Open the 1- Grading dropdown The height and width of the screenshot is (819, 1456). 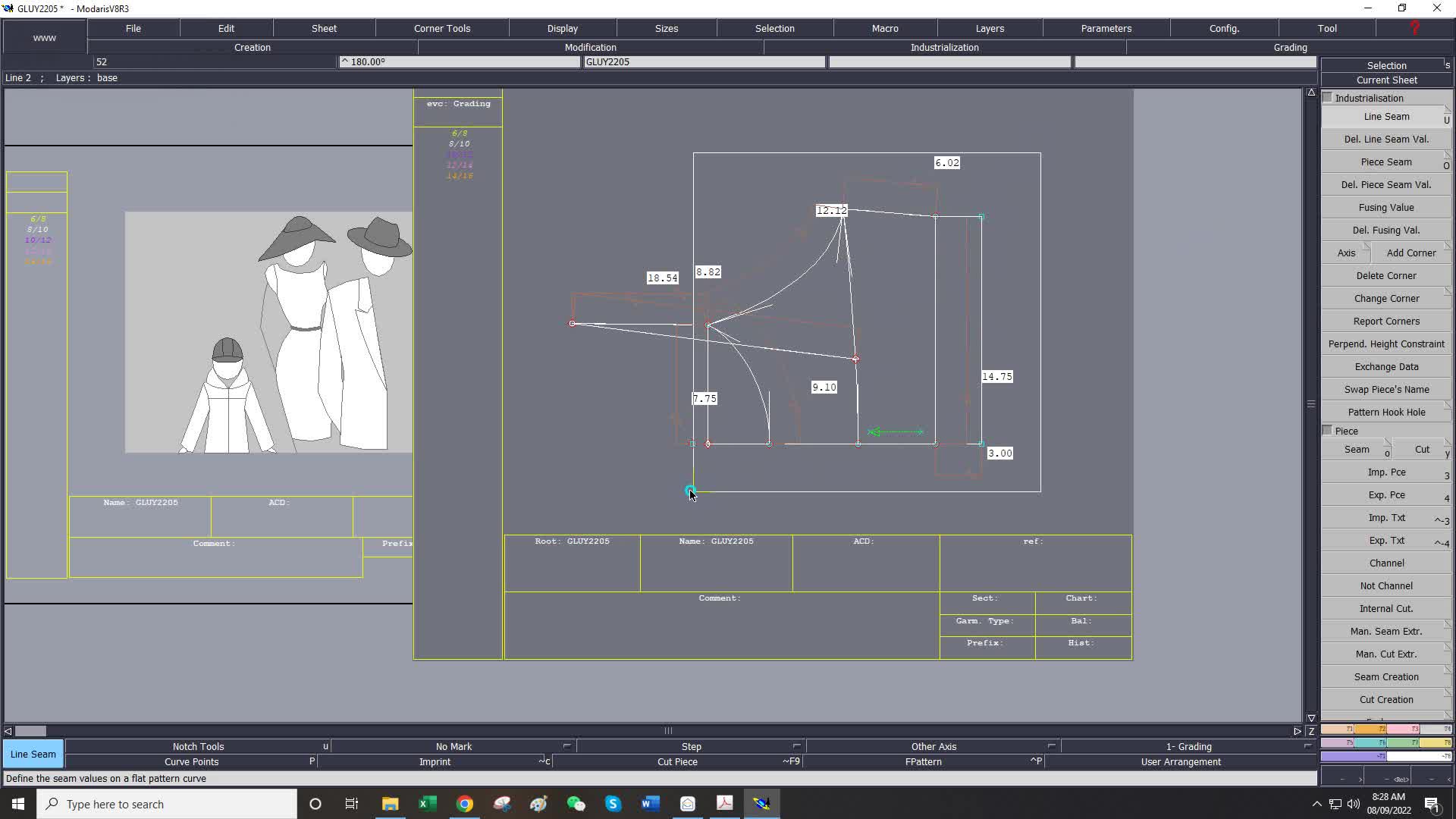point(1188,746)
